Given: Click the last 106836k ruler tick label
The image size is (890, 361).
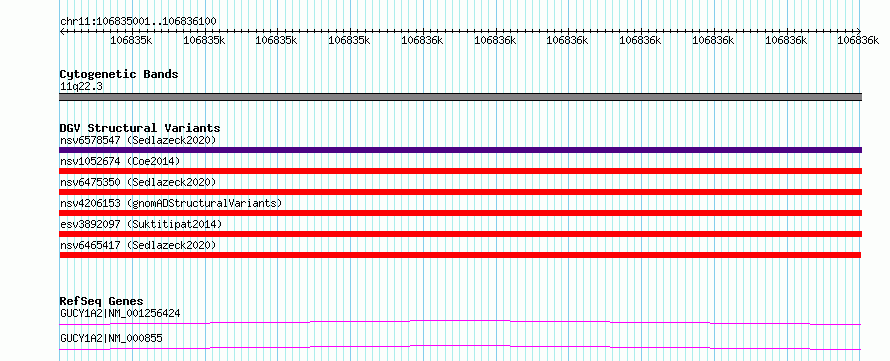Looking at the screenshot, I should (x=858, y=40).
